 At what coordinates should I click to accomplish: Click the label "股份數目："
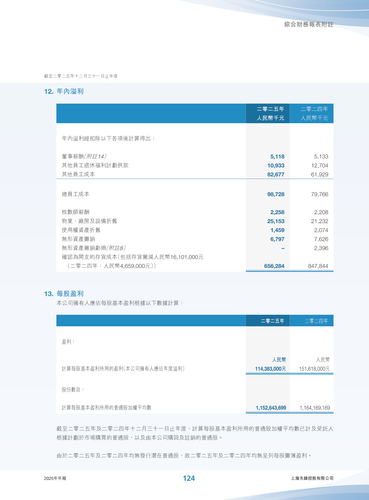click(x=73, y=389)
